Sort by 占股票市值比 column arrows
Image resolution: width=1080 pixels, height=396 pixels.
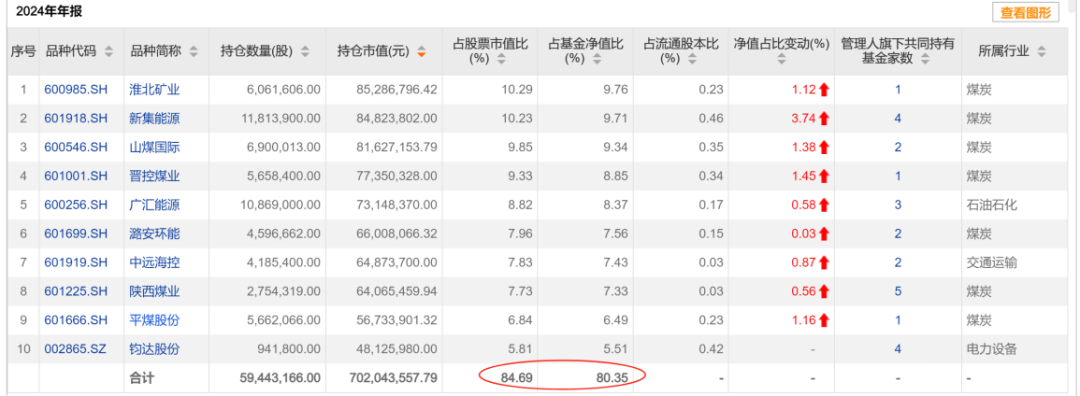[x=501, y=59]
